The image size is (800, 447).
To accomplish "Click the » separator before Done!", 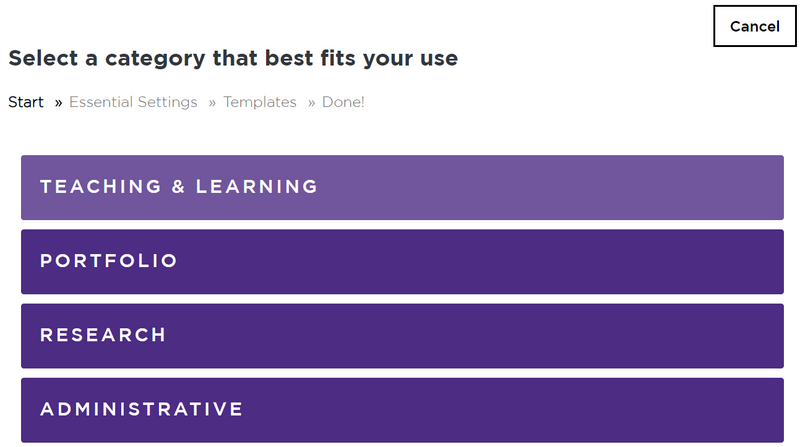I will (x=311, y=103).
